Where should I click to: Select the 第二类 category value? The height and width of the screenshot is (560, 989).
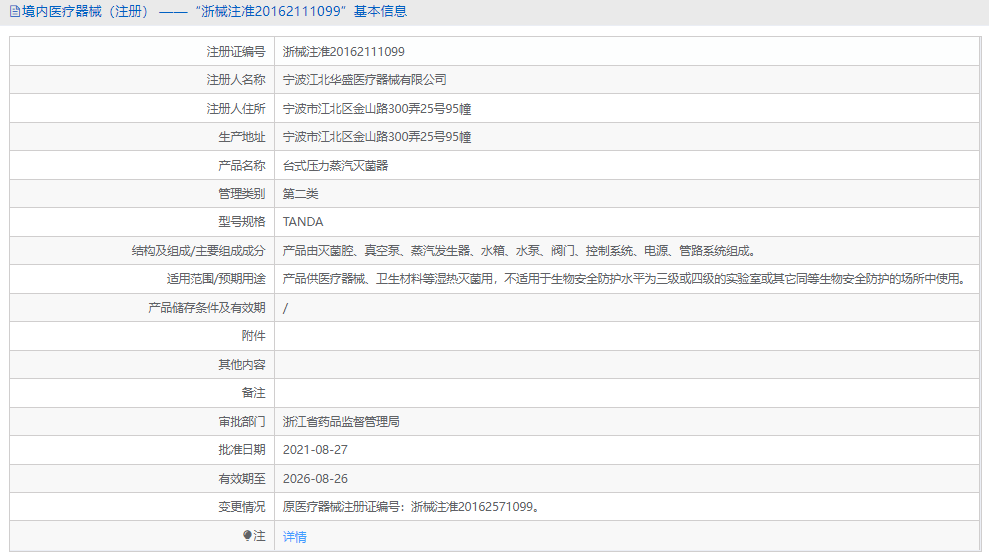point(300,194)
